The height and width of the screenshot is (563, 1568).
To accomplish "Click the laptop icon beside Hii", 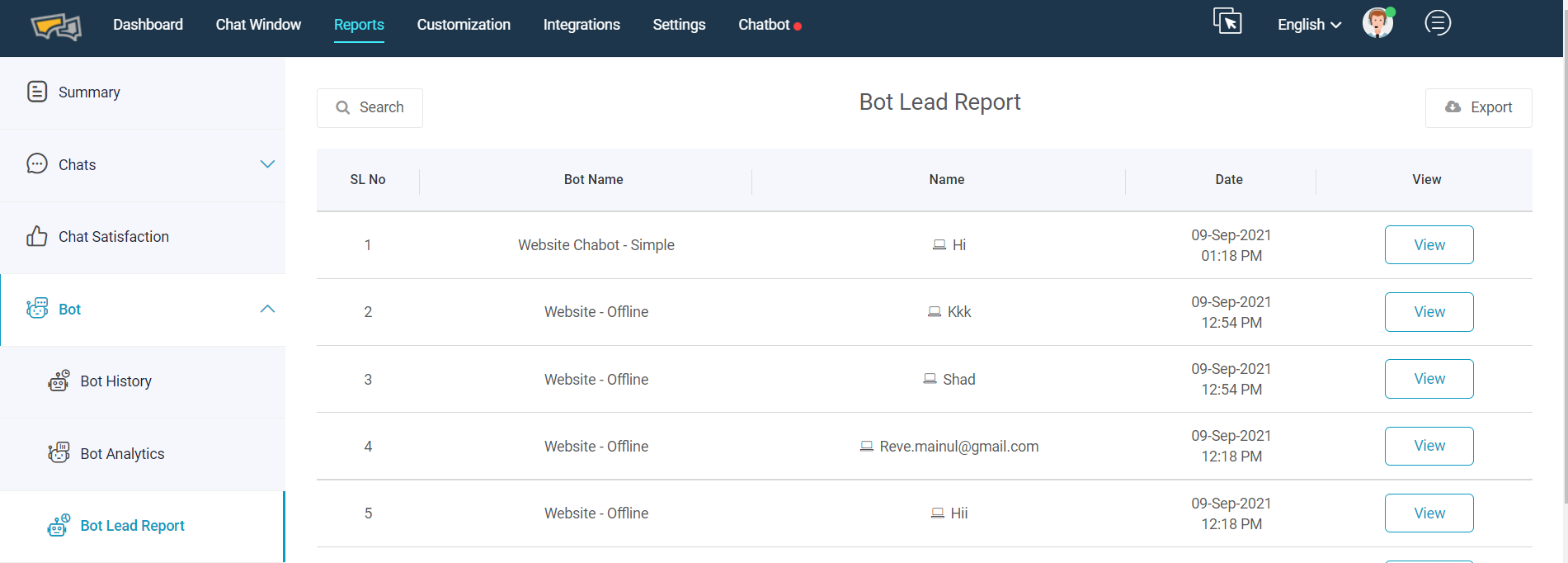I will point(938,513).
